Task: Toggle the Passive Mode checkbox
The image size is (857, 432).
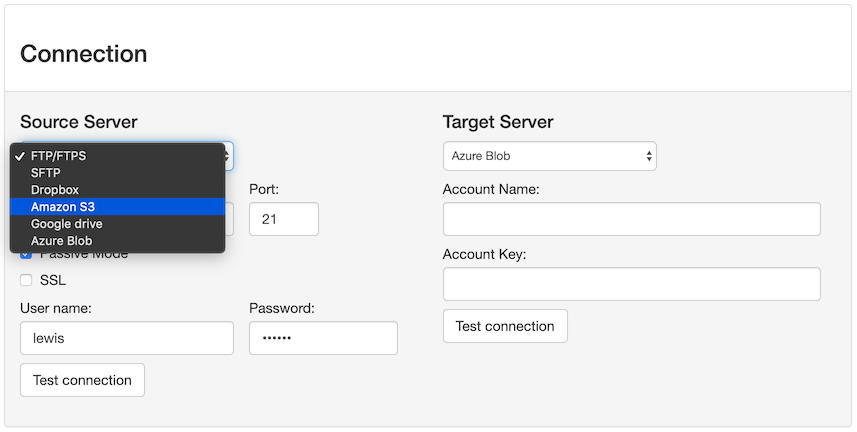Action: [x=26, y=254]
